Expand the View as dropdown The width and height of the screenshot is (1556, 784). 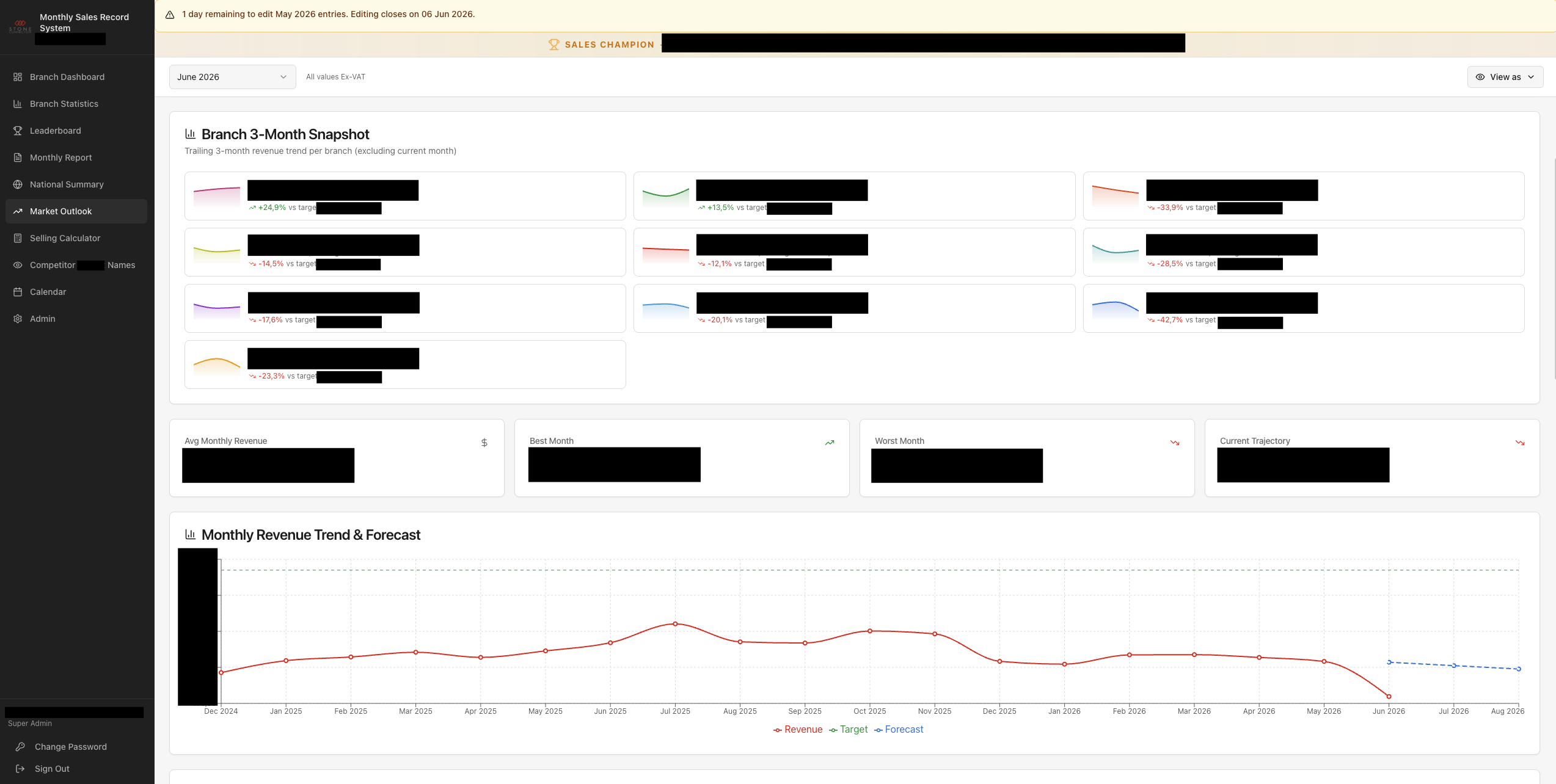point(1505,77)
